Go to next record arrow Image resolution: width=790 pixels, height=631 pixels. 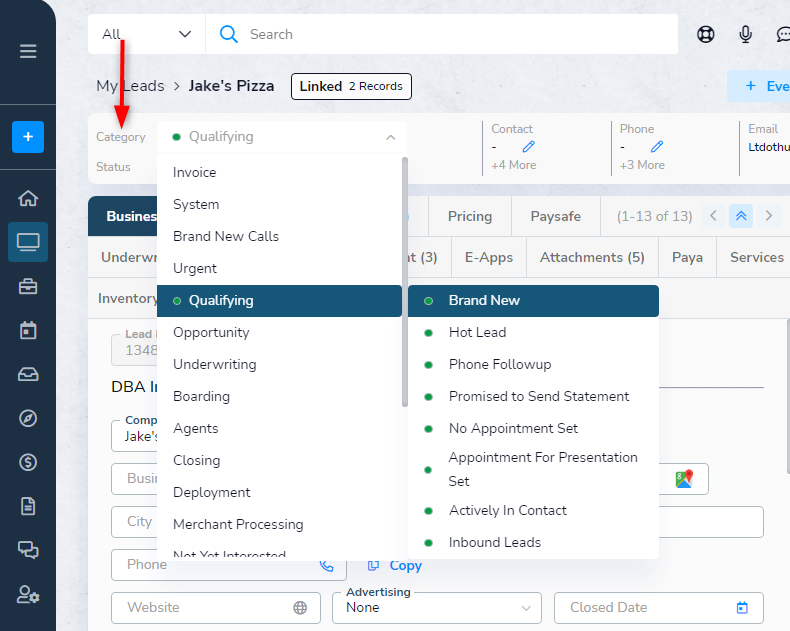tap(768, 216)
